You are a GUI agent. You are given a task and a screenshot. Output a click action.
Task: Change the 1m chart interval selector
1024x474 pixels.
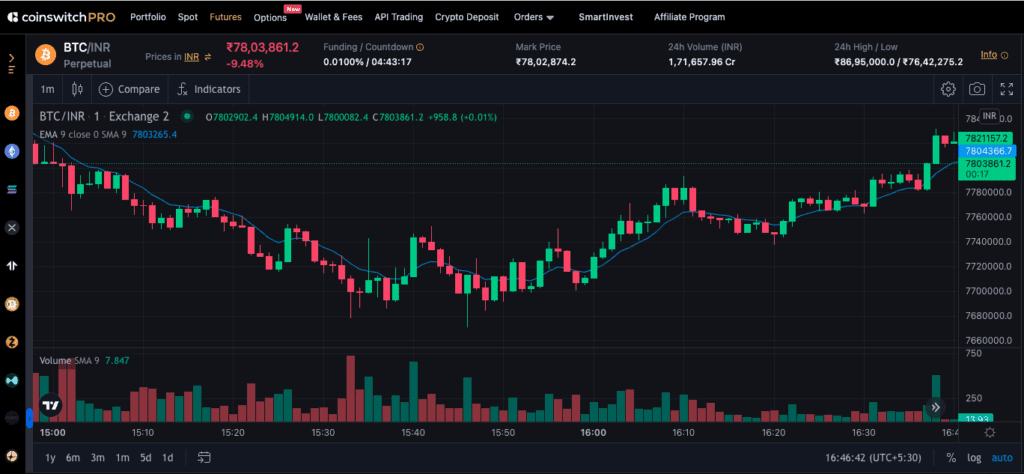[x=48, y=89]
